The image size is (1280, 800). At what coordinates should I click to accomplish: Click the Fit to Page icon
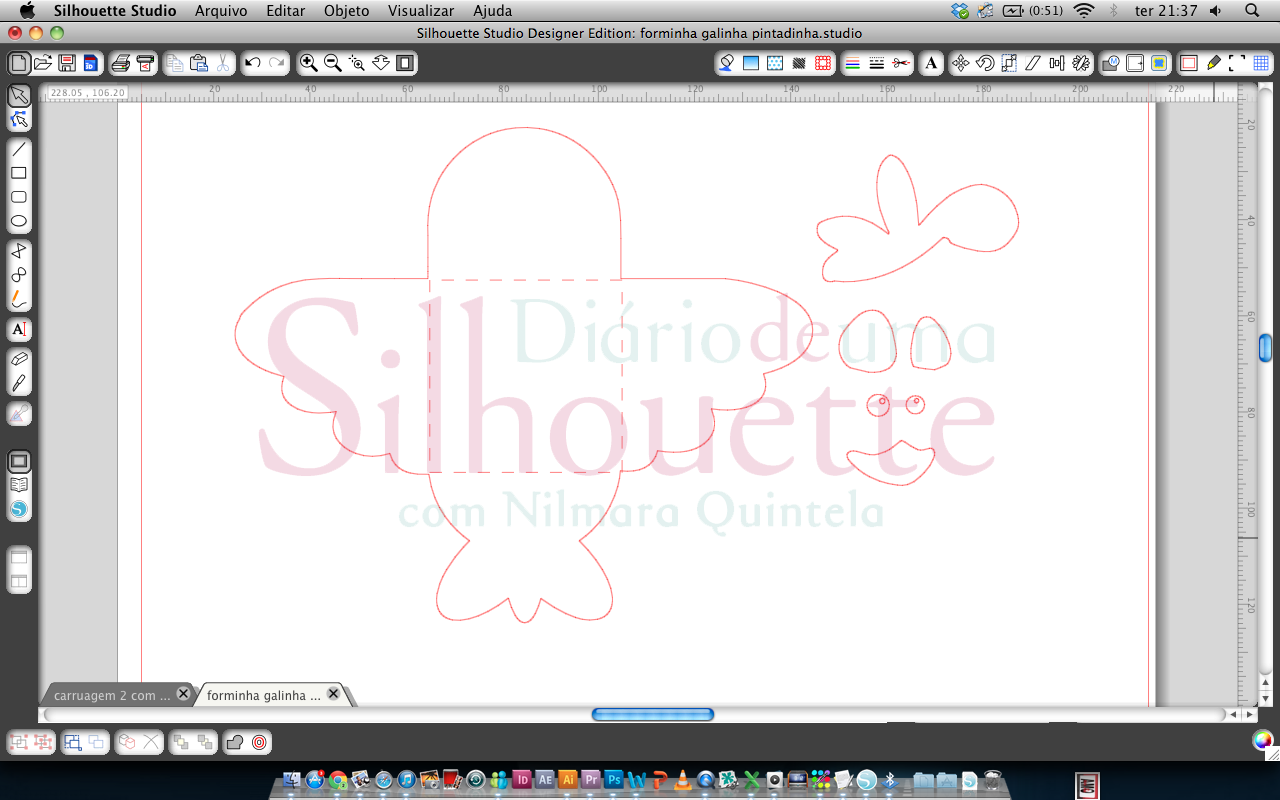click(x=405, y=63)
